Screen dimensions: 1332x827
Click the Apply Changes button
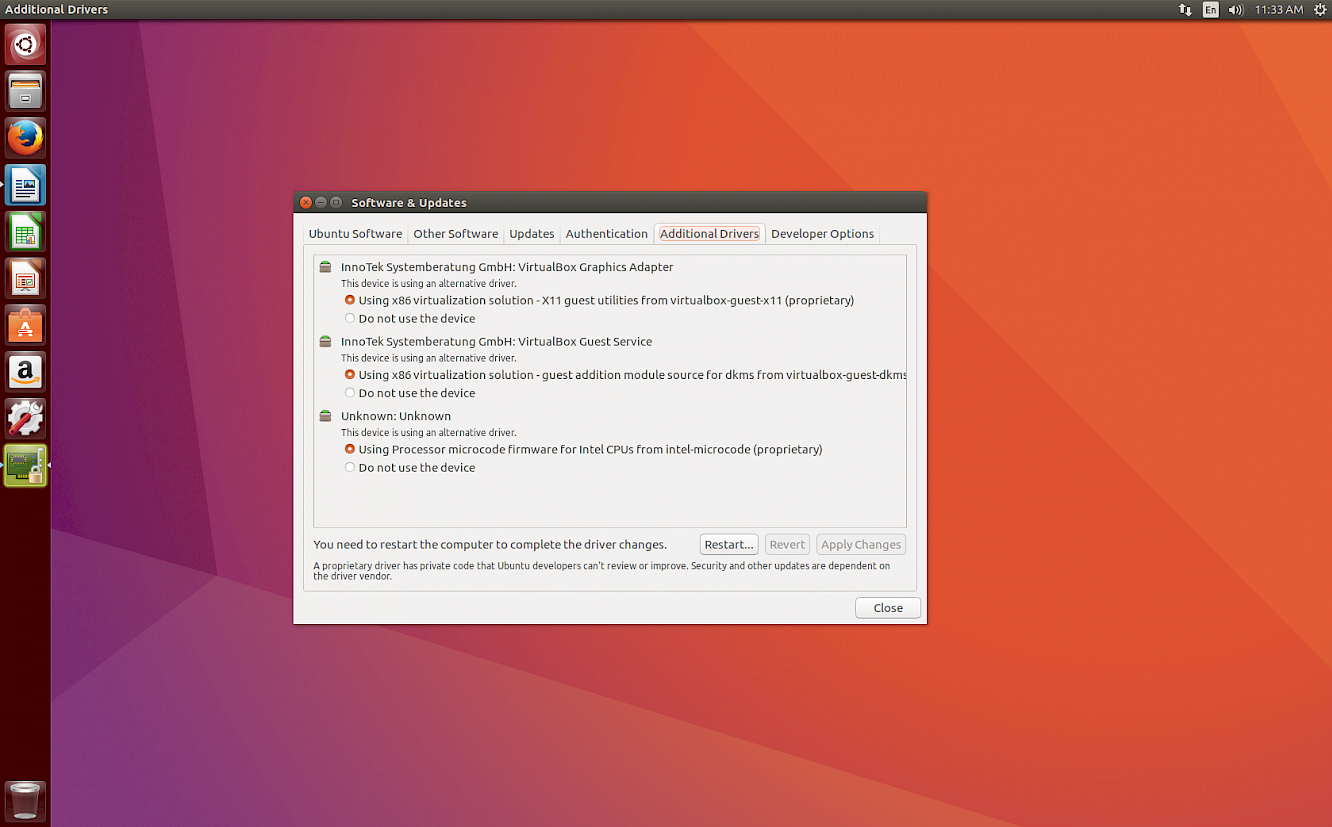coord(861,545)
